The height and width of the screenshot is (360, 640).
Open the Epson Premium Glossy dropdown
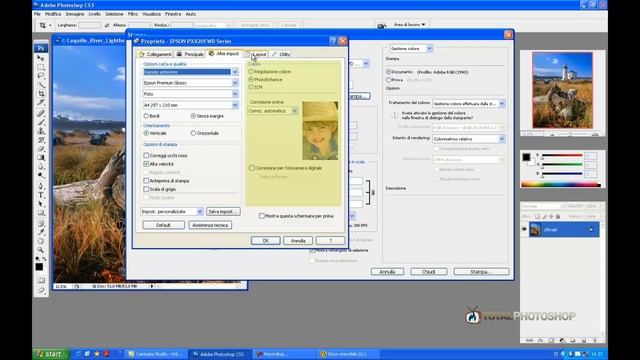pyautogui.click(x=235, y=83)
